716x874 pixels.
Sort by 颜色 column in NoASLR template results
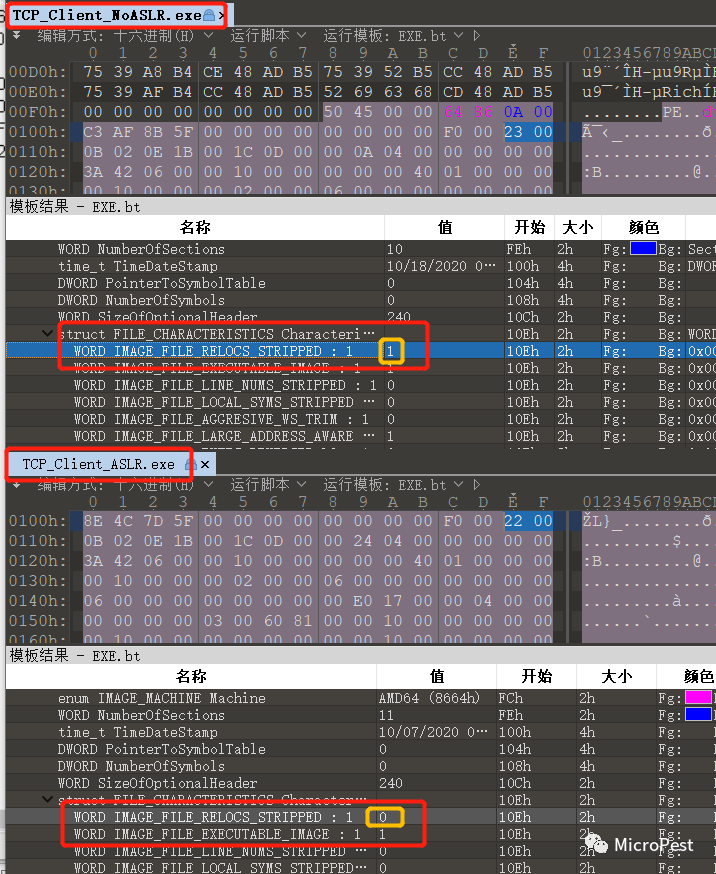coord(643,227)
